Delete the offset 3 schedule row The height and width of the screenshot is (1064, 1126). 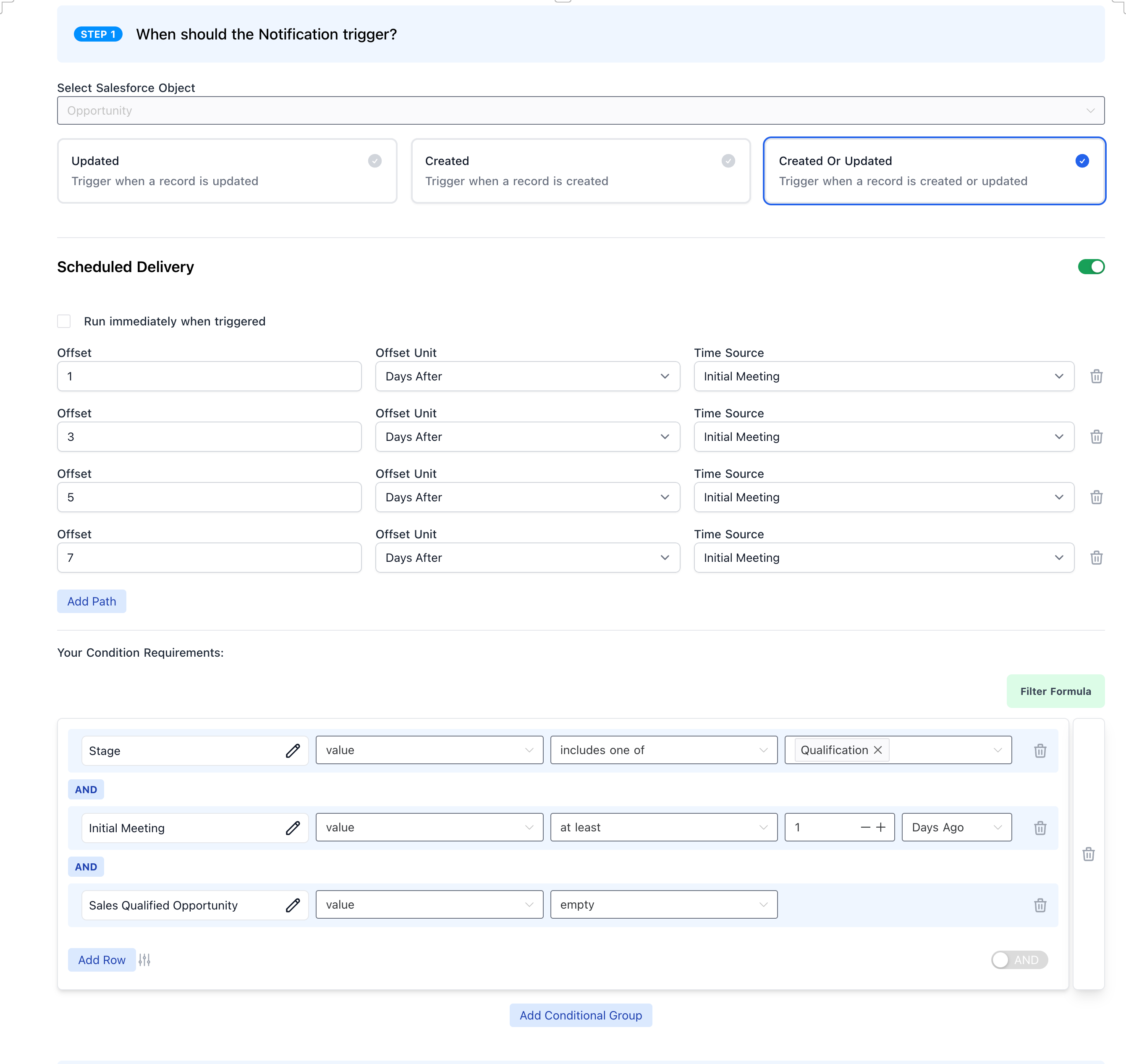pos(1096,437)
